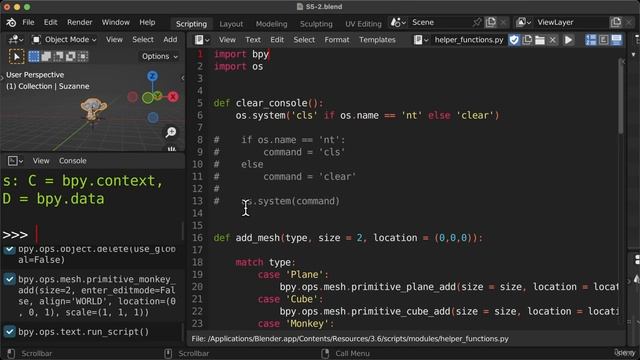Screen dimensions: 640x360
Task: Open the text editor View menu
Action: tap(227, 40)
